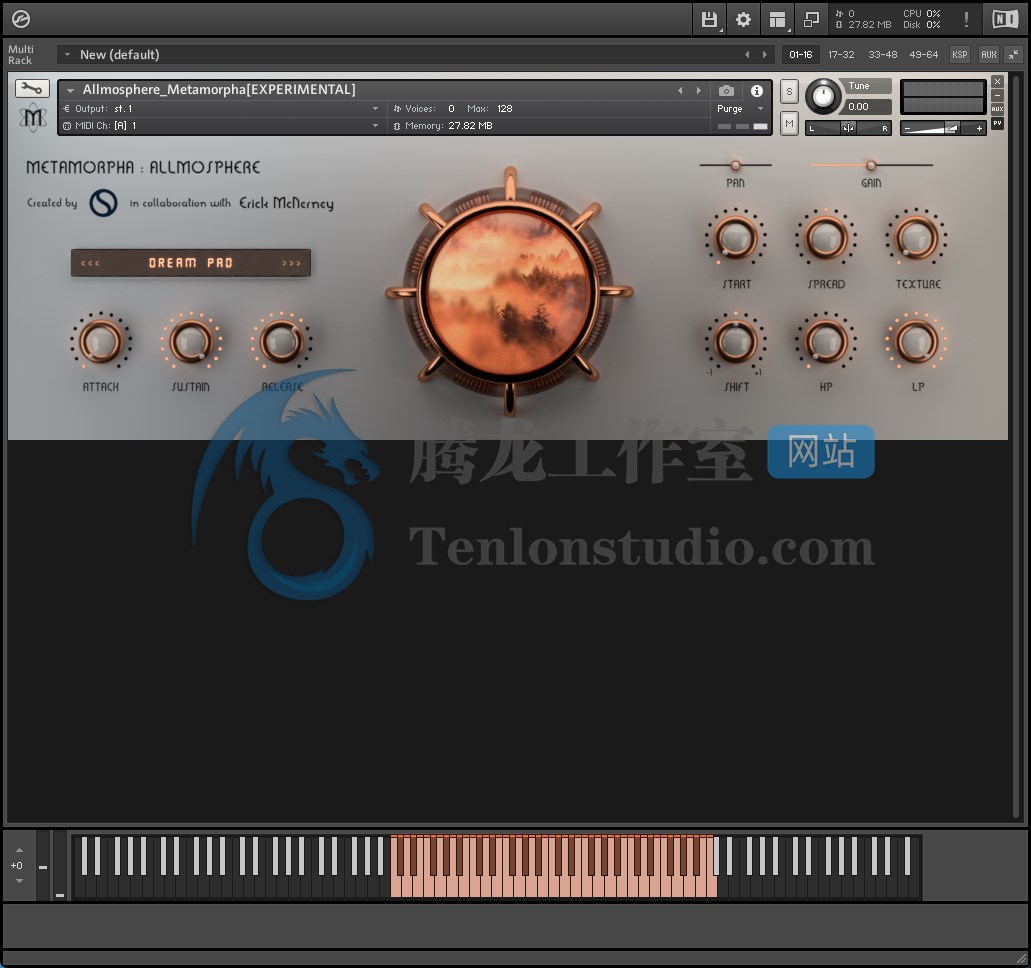Click the SPREAD knob
The image size is (1031, 968).
826,237
